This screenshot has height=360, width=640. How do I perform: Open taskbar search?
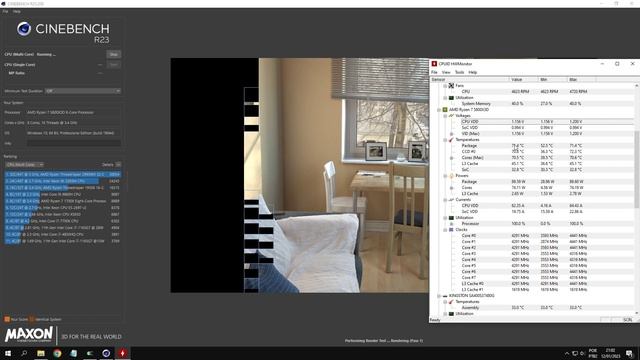(24, 353)
